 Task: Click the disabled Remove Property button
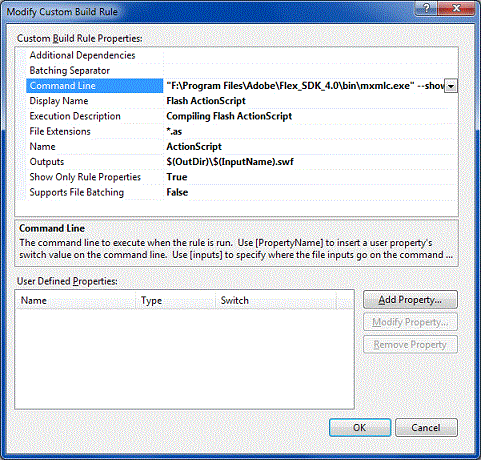pos(410,344)
